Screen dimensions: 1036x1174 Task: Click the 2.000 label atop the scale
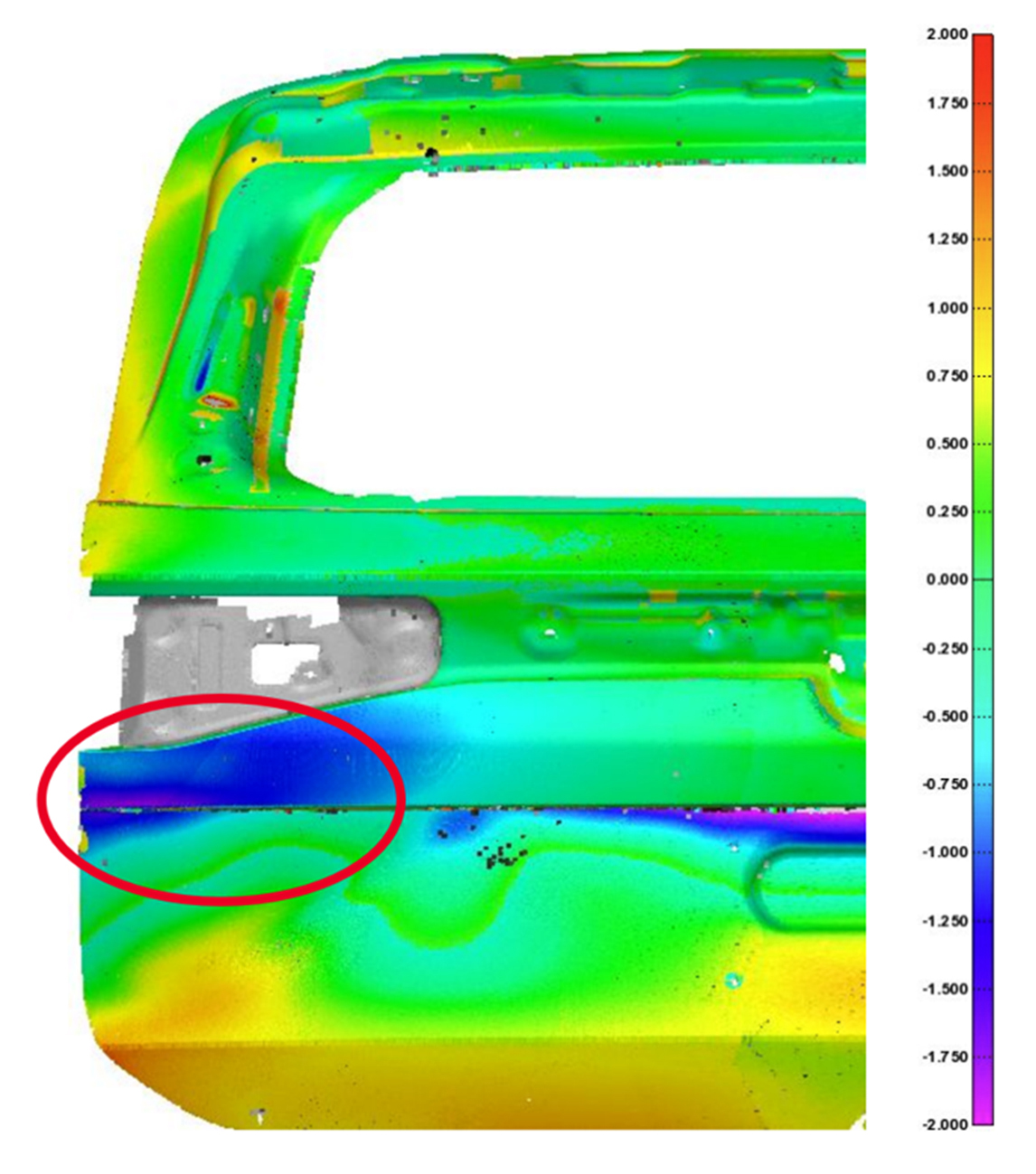[x=947, y=34]
